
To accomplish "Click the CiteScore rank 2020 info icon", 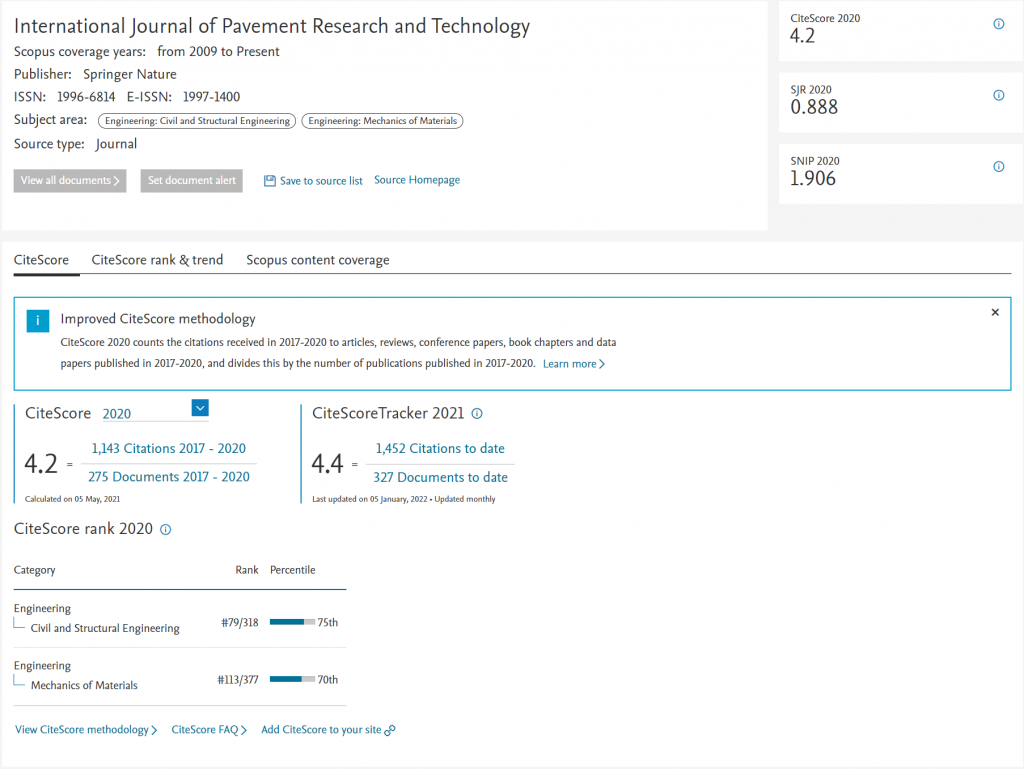I will coord(166,530).
